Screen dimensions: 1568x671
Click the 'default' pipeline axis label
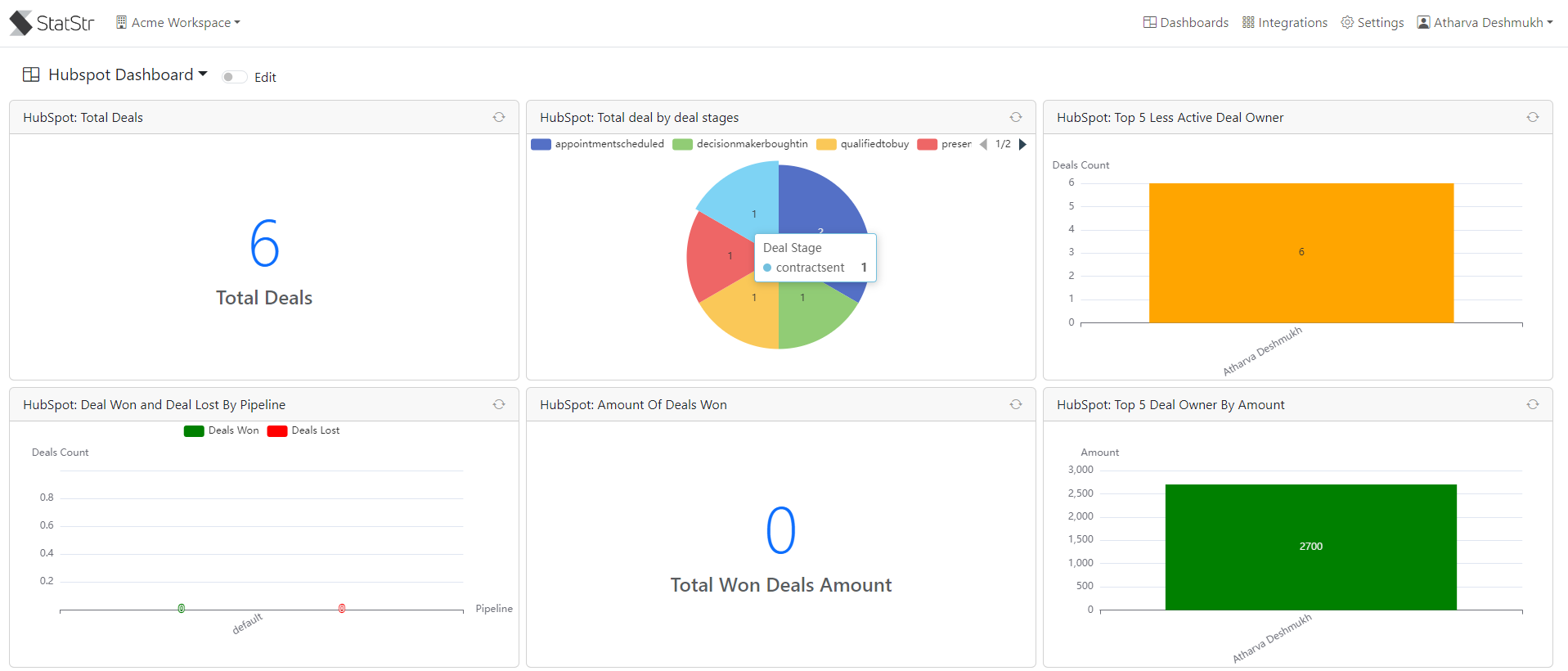[247, 624]
